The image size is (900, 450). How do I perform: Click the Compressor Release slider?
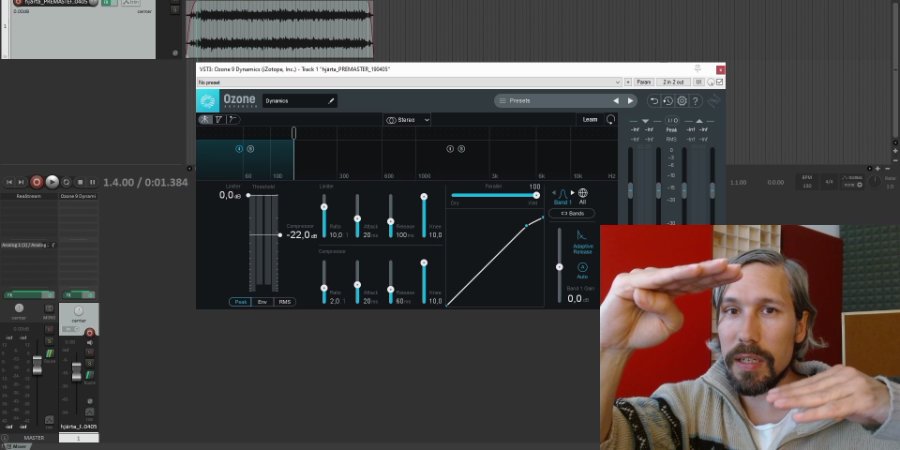click(390, 282)
